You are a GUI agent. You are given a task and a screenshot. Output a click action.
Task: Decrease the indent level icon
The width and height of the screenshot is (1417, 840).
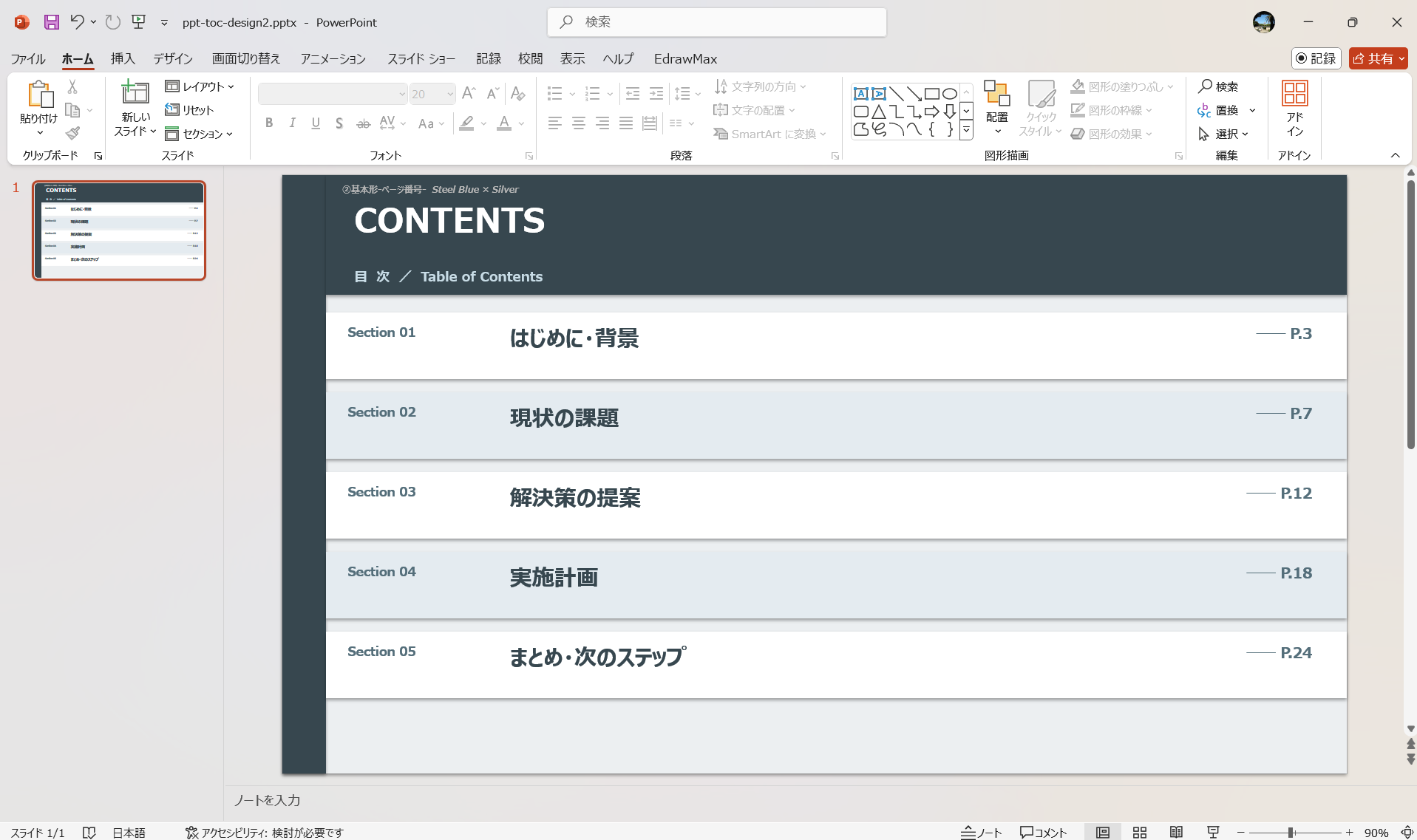pos(633,94)
